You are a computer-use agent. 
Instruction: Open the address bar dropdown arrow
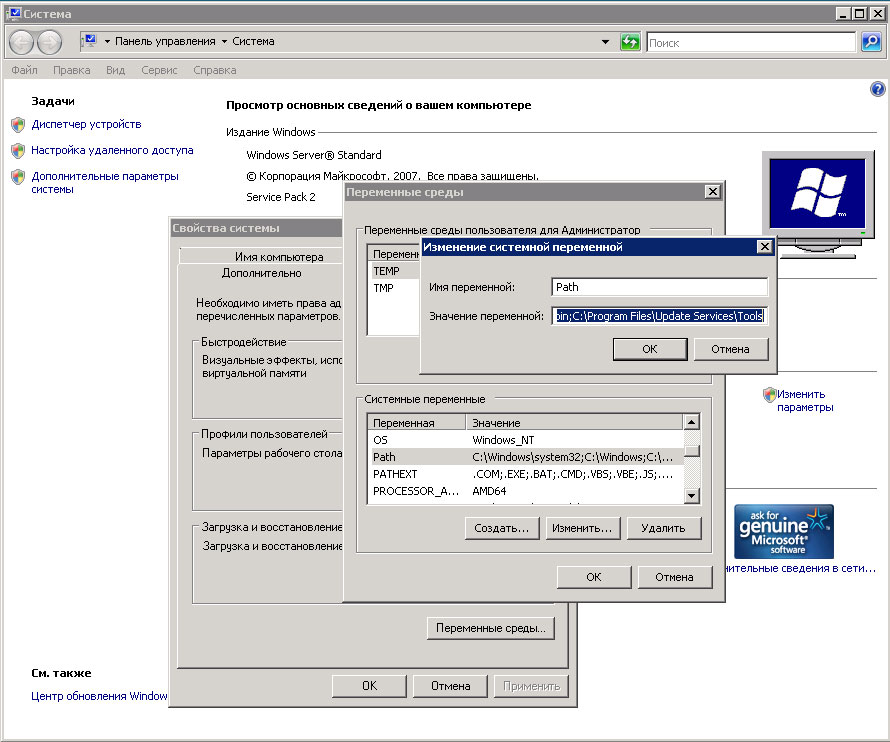(605, 42)
